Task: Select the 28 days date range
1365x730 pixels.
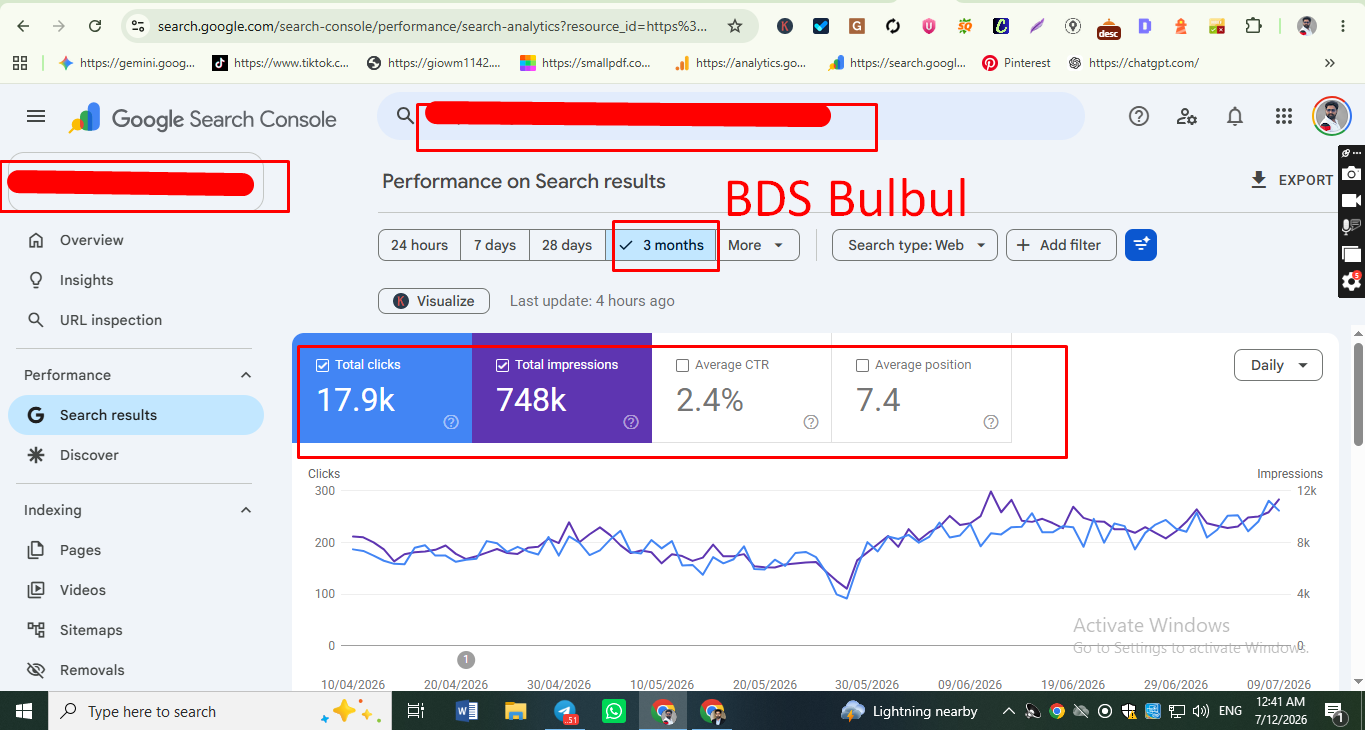Action: pyautogui.click(x=567, y=245)
